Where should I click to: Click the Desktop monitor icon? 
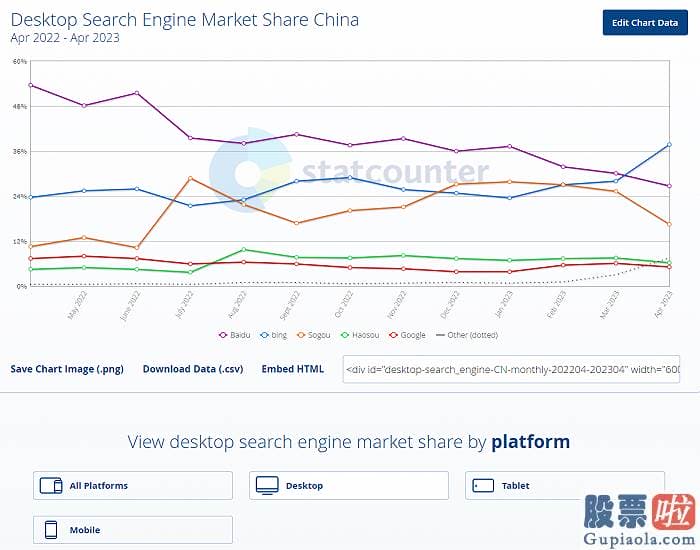coord(267,486)
